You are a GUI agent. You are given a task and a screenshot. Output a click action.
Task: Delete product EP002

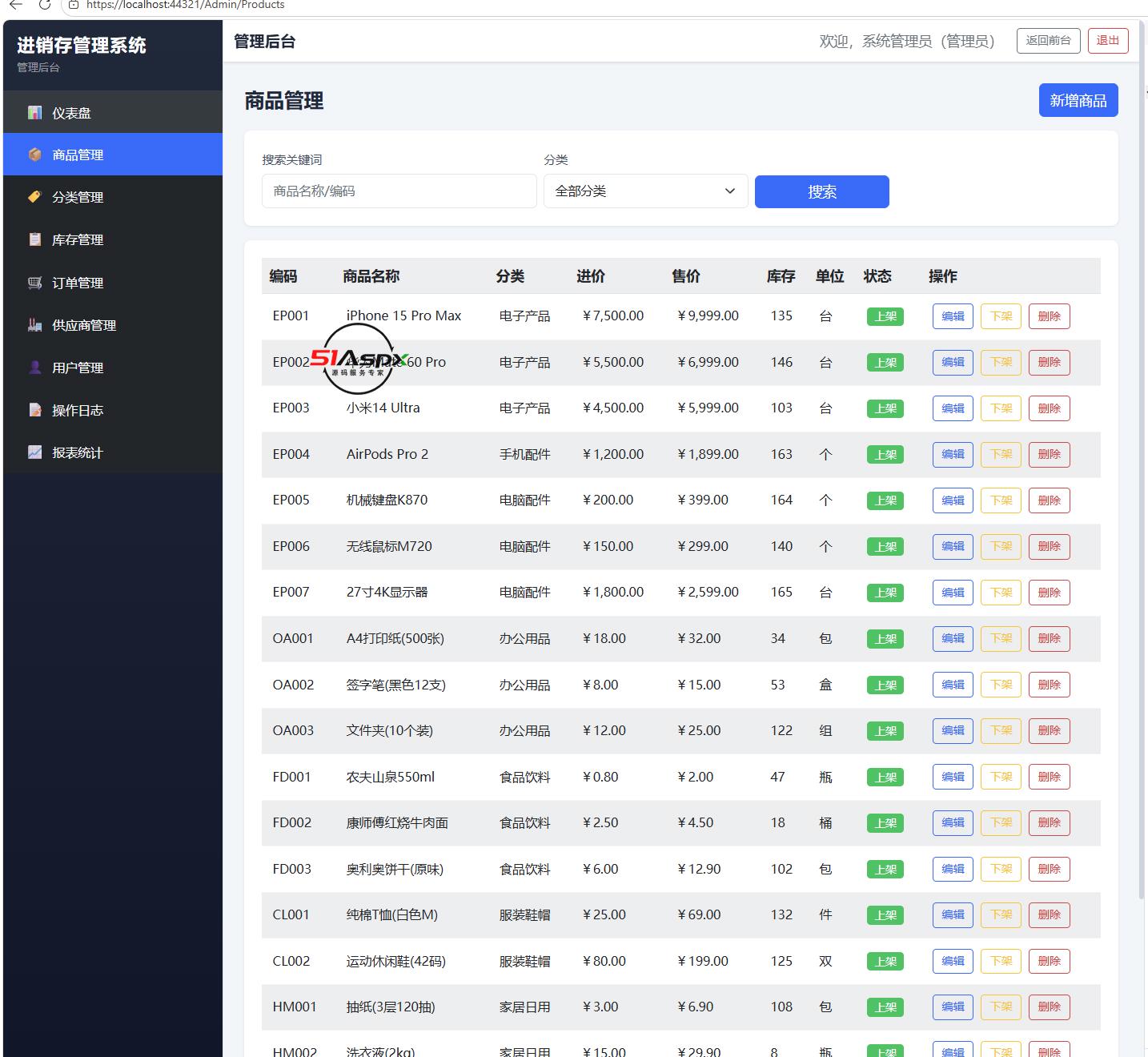click(x=1049, y=362)
